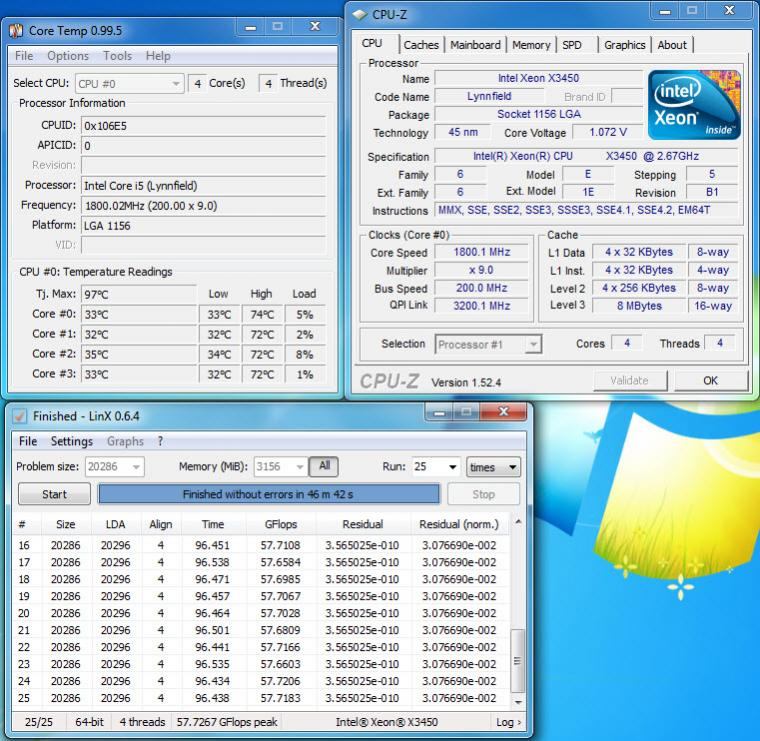760x741 pixels.
Task: Click the Code Name Lynnfield value in CPU-Z
Action: pos(489,96)
